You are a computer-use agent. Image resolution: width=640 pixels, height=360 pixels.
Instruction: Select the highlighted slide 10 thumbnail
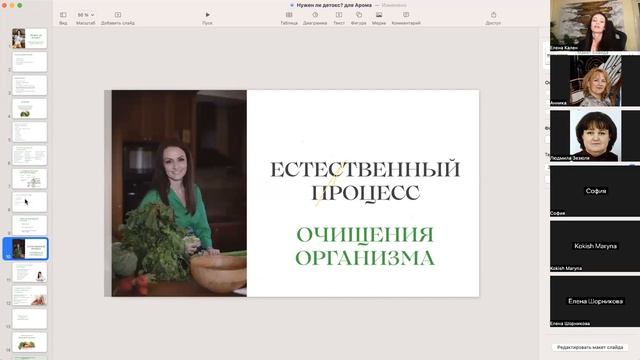point(29,249)
